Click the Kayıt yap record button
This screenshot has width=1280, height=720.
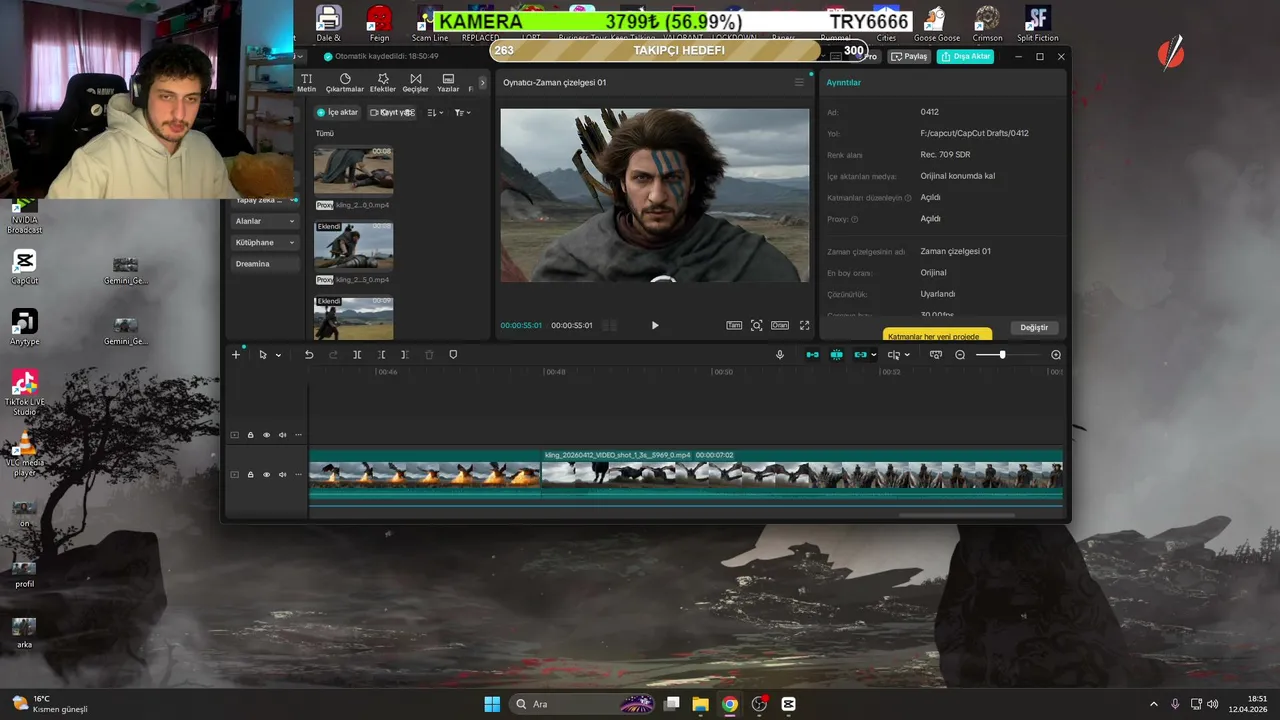point(392,113)
